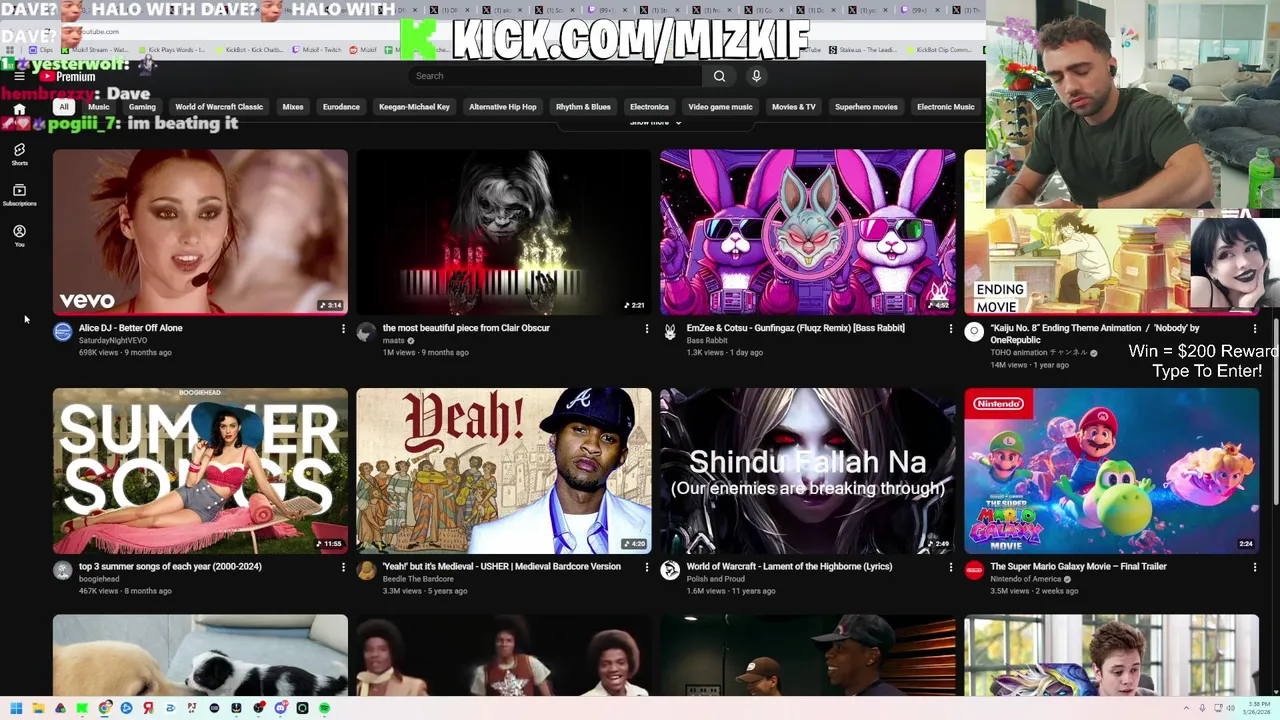Select the Keegan-Michael Key chip

[414, 107]
